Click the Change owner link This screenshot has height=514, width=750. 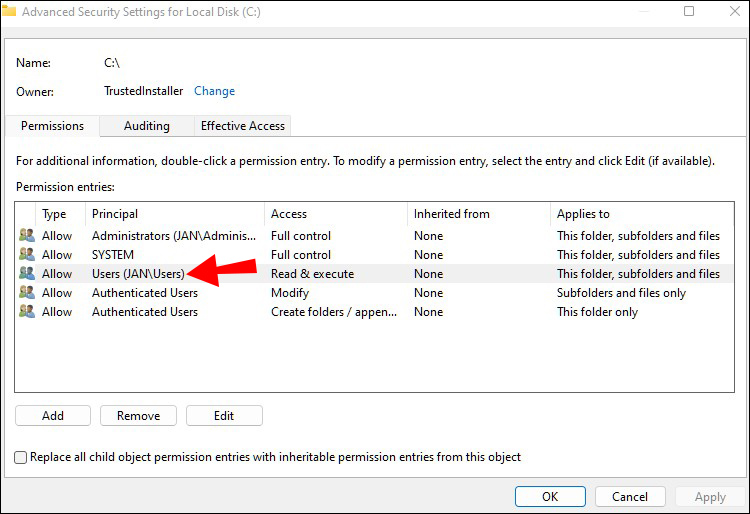click(214, 91)
